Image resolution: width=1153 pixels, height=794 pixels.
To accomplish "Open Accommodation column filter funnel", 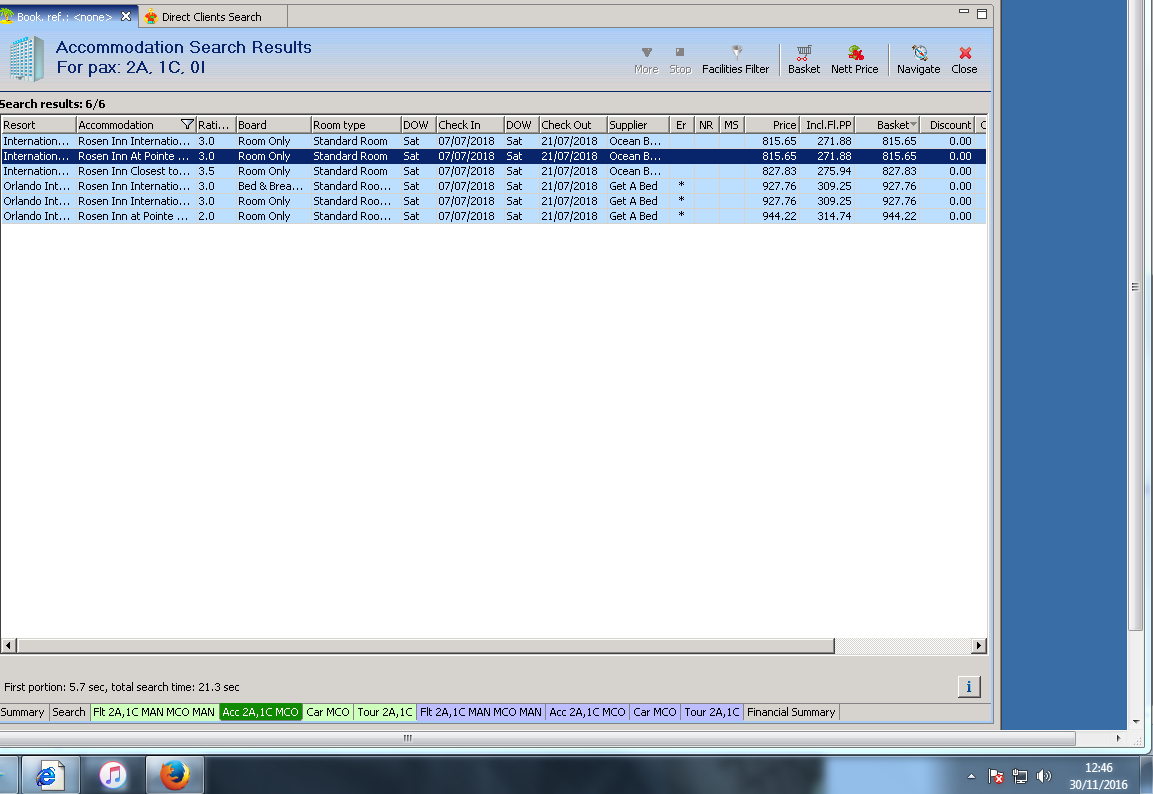I will (x=187, y=125).
